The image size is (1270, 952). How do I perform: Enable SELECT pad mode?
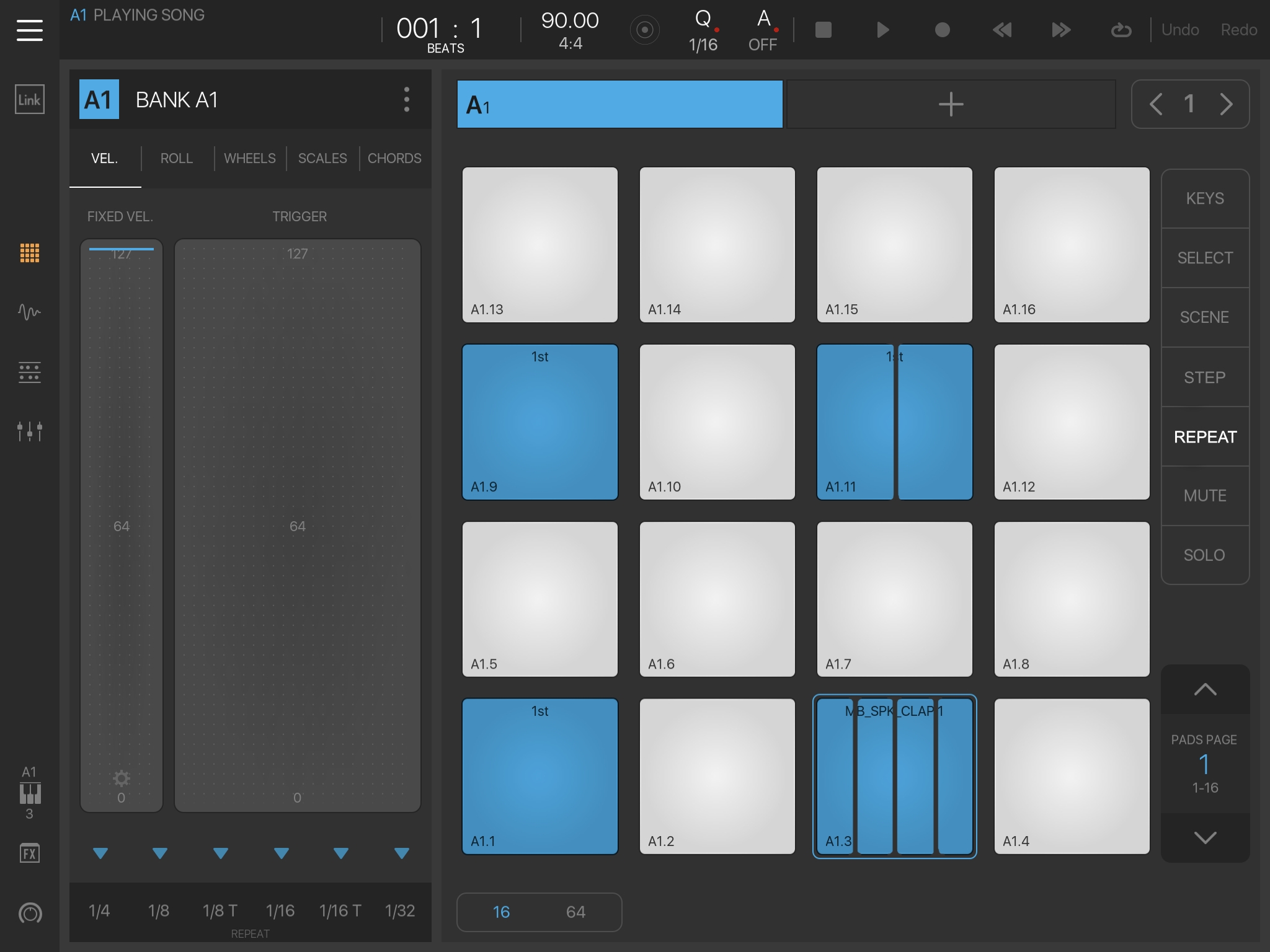point(1205,258)
